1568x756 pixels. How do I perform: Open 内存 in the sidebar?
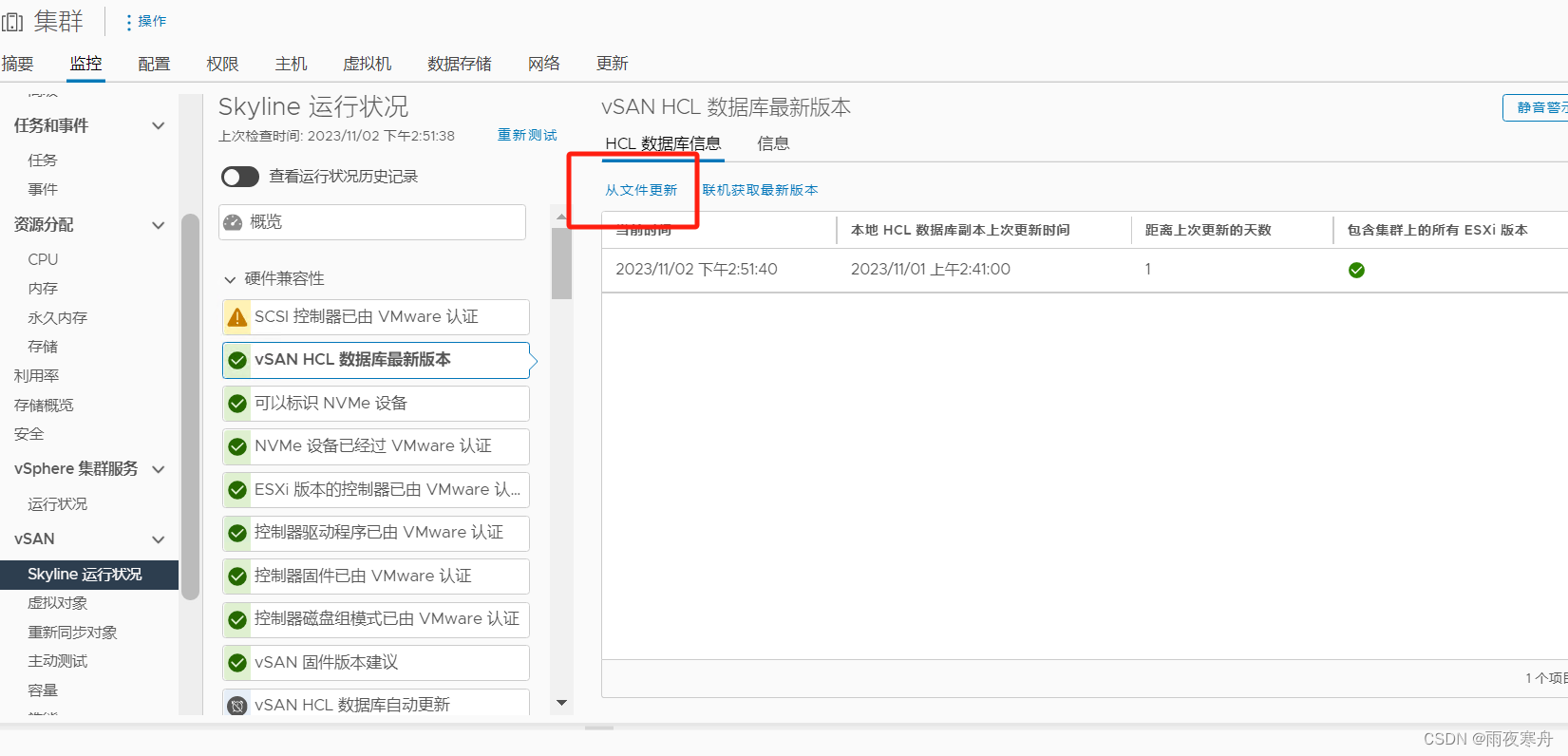pos(43,289)
